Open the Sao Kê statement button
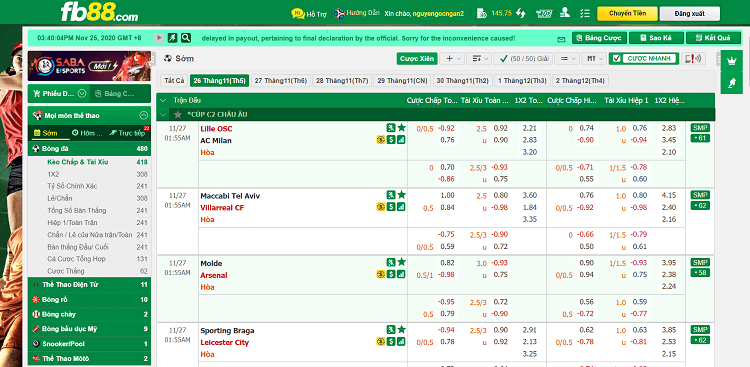Image resolution: width=750 pixels, height=367 pixels. tap(656, 38)
